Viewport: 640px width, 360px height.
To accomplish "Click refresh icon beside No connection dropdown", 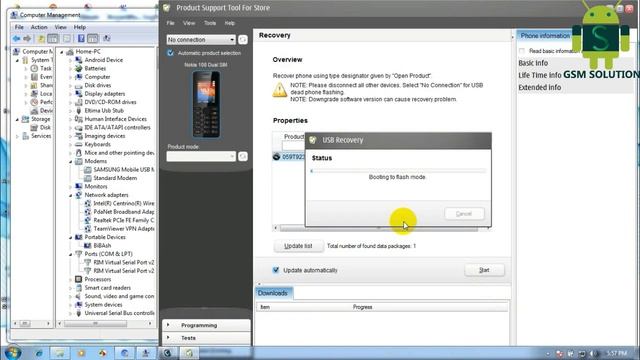I will (243, 40).
